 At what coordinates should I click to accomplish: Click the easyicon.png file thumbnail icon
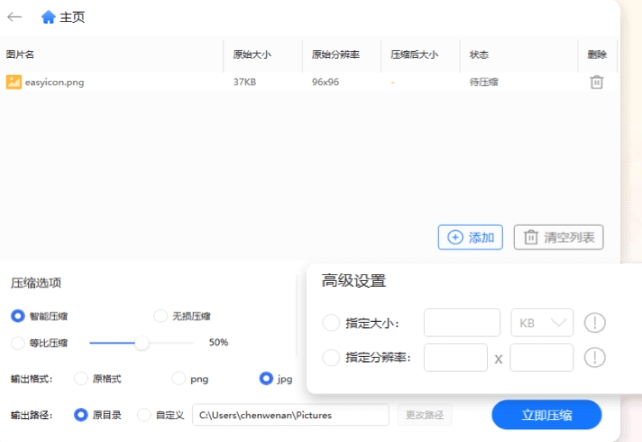coord(14,82)
